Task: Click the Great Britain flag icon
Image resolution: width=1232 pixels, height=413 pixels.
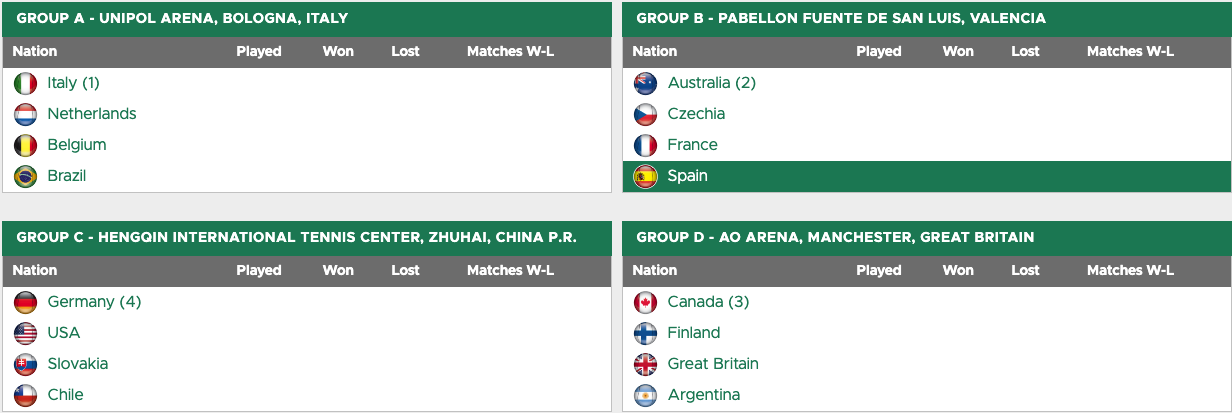Action: pos(646,365)
